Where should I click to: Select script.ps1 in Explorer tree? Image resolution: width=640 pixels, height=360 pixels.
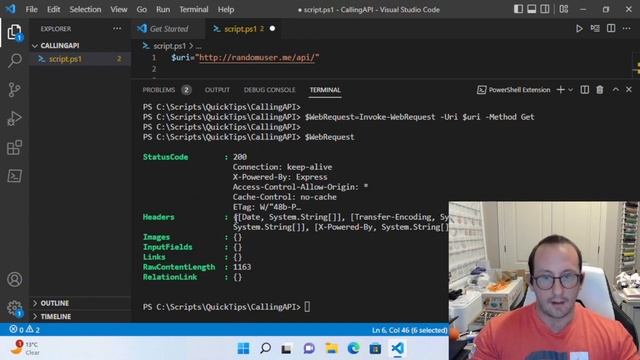click(x=80, y=59)
